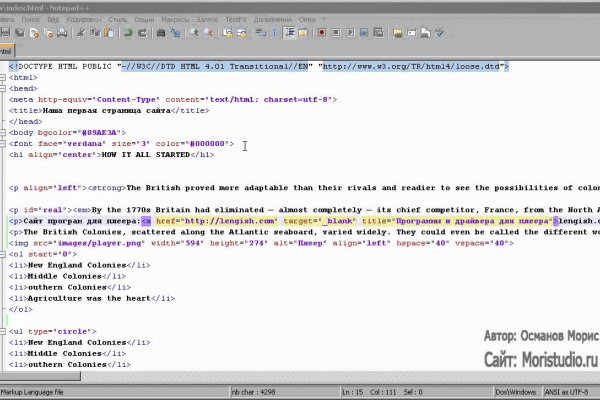Click the Save file toolbar icon
The height and width of the screenshot is (400, 600).
click(x=7, y=32)
